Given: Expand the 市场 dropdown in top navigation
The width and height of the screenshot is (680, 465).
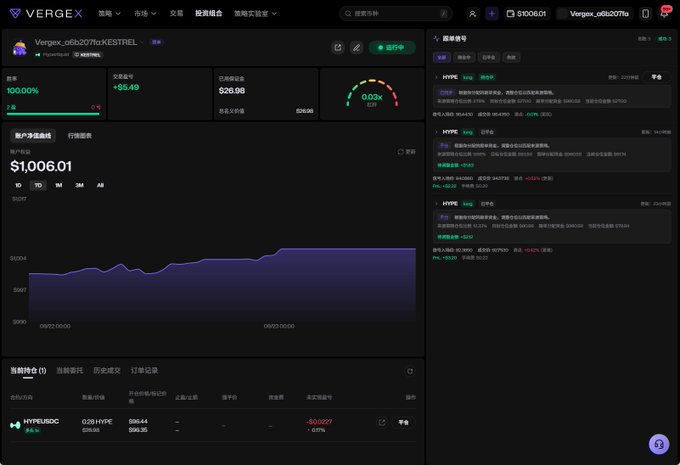Looking at the screenshot, I should coord(145,13).
